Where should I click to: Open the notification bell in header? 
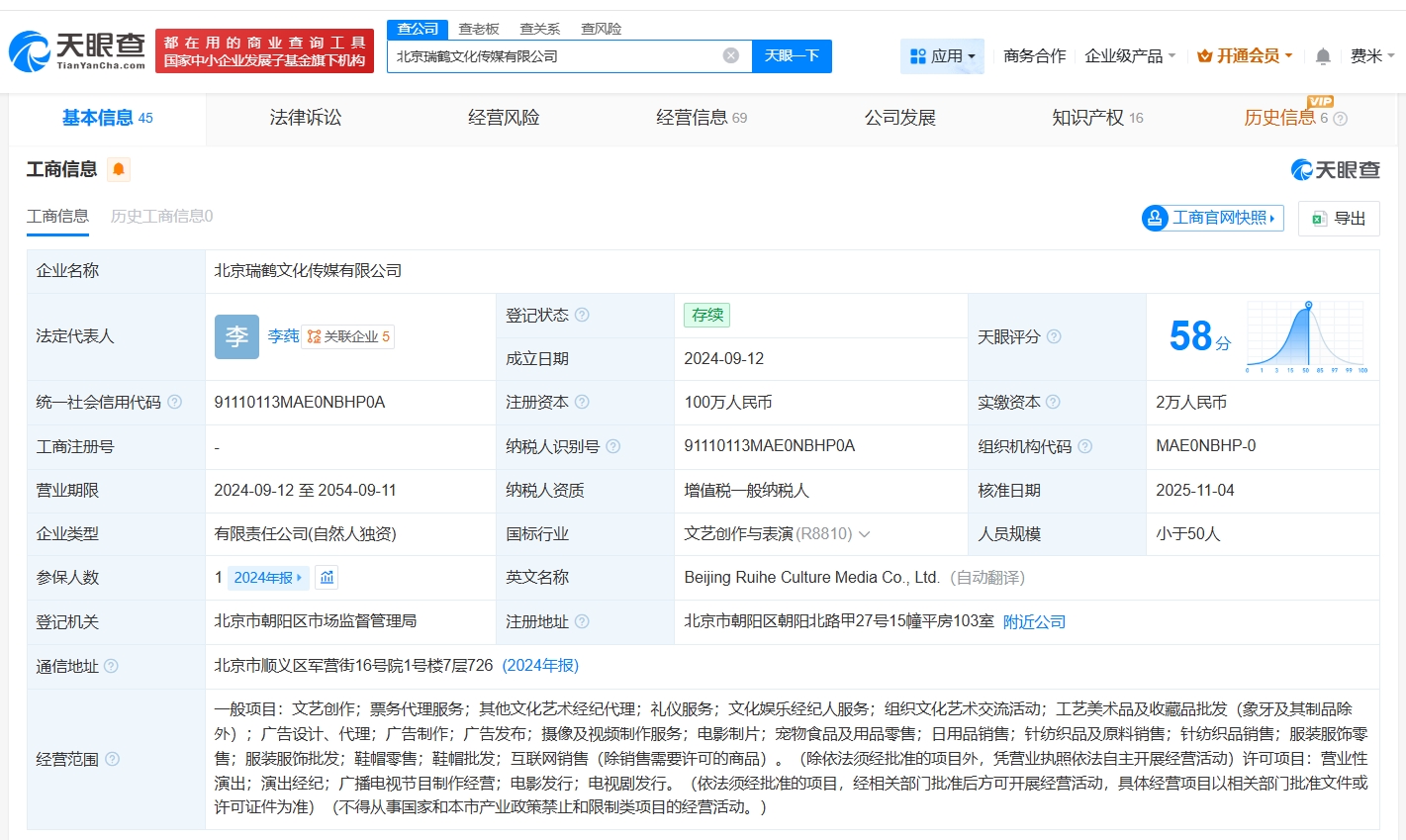(1323, 56)
